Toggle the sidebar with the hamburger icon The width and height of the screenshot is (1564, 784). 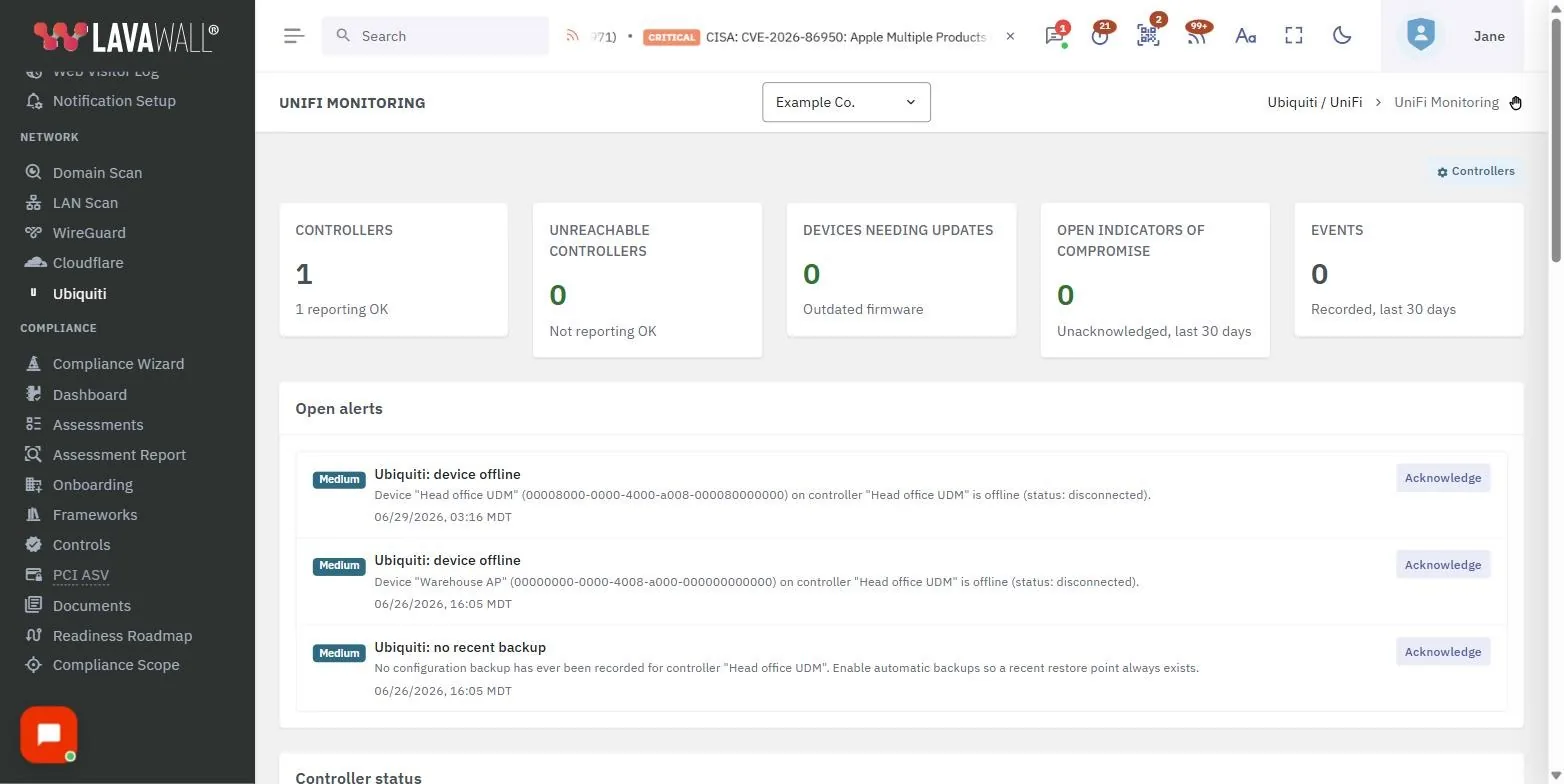(x=293, y=36)
